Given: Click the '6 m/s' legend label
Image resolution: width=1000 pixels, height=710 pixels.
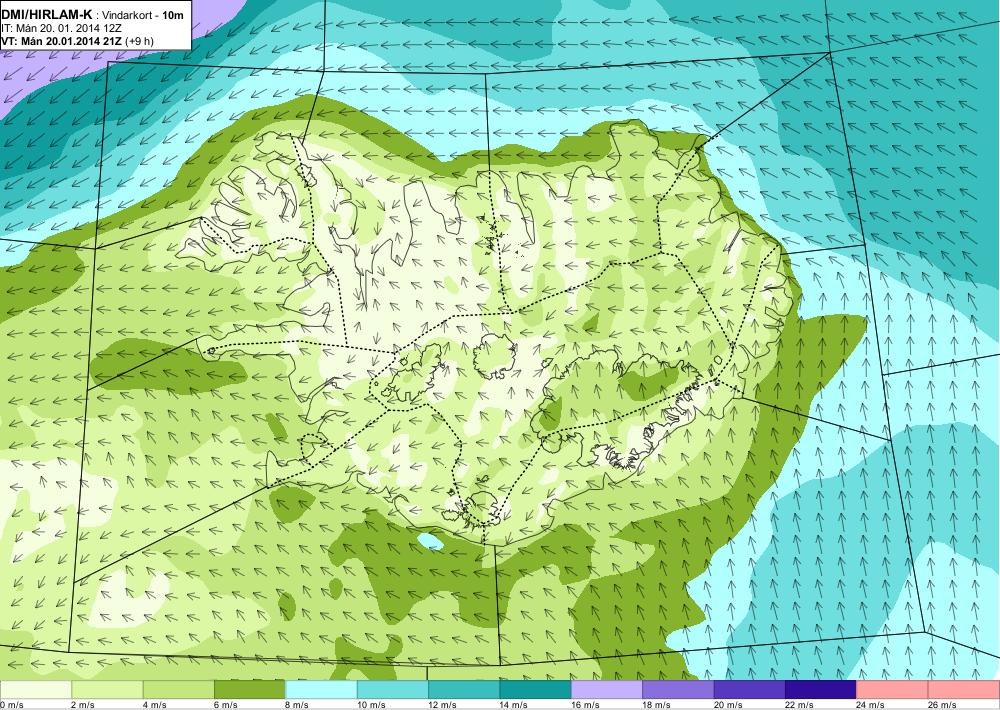Looking at the screenshot, I should click(226, 705).
